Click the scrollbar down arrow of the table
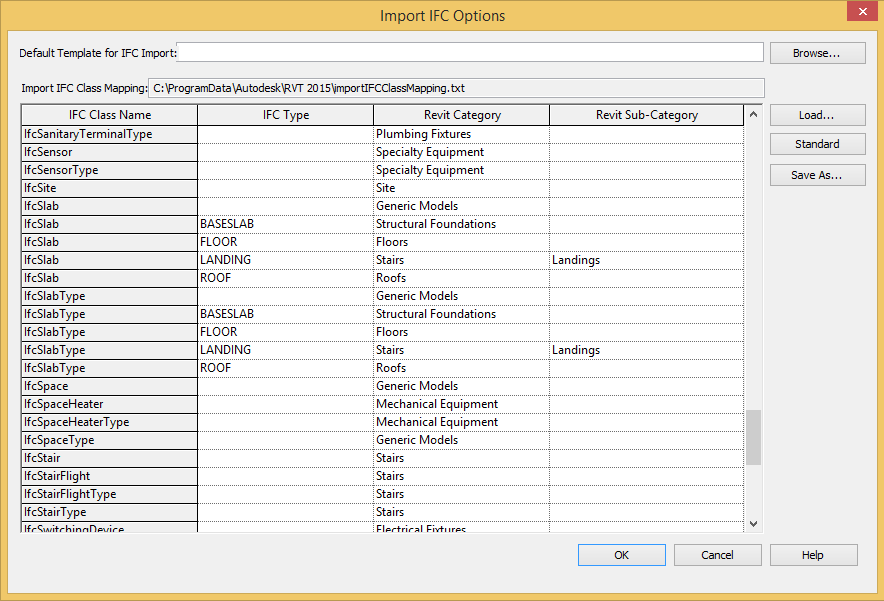Image resolution: width=884 pixels, height=601 pixels. 753,523
